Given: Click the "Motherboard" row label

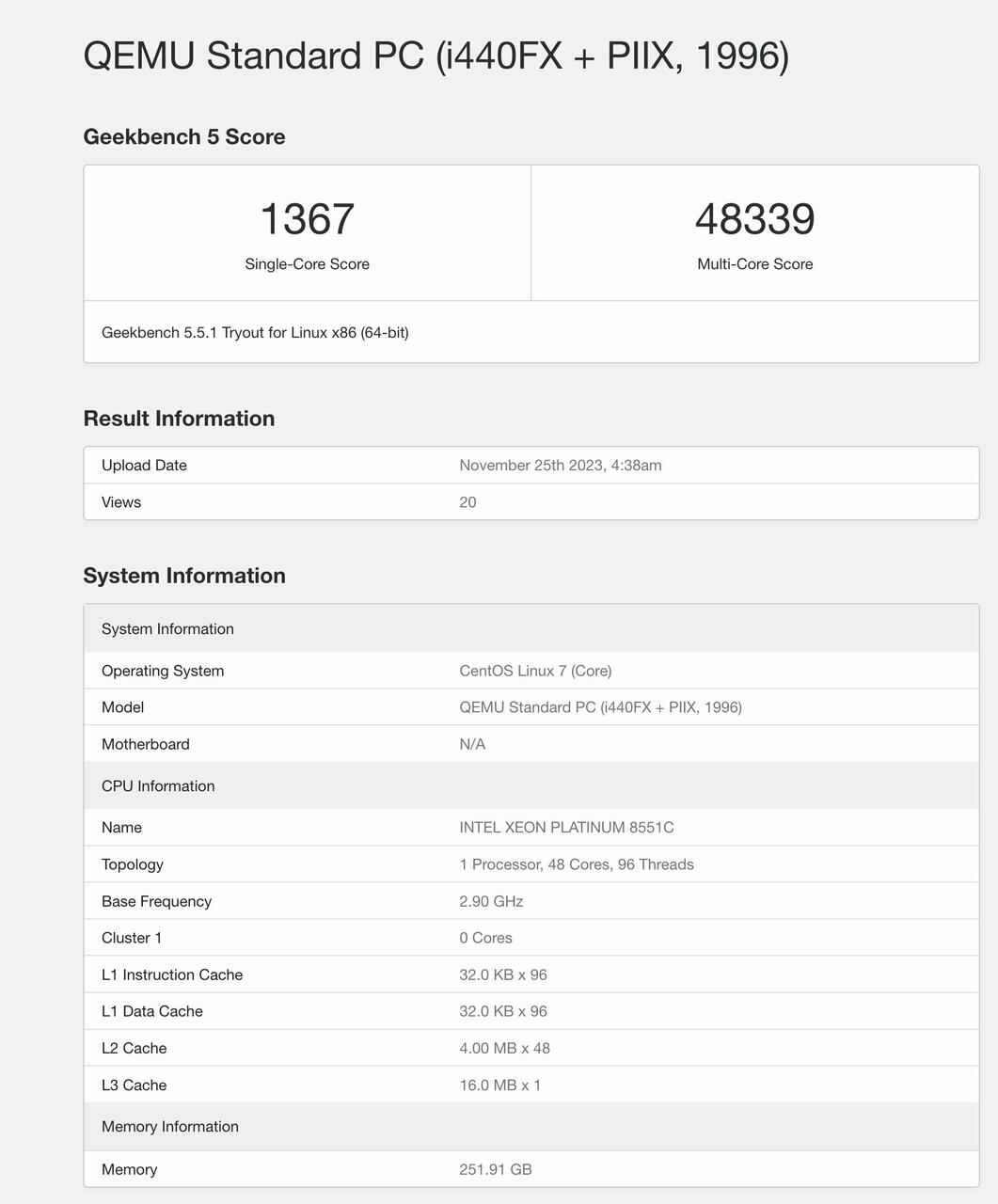Looking at the screenshot, I should click(x=146, y=744).
